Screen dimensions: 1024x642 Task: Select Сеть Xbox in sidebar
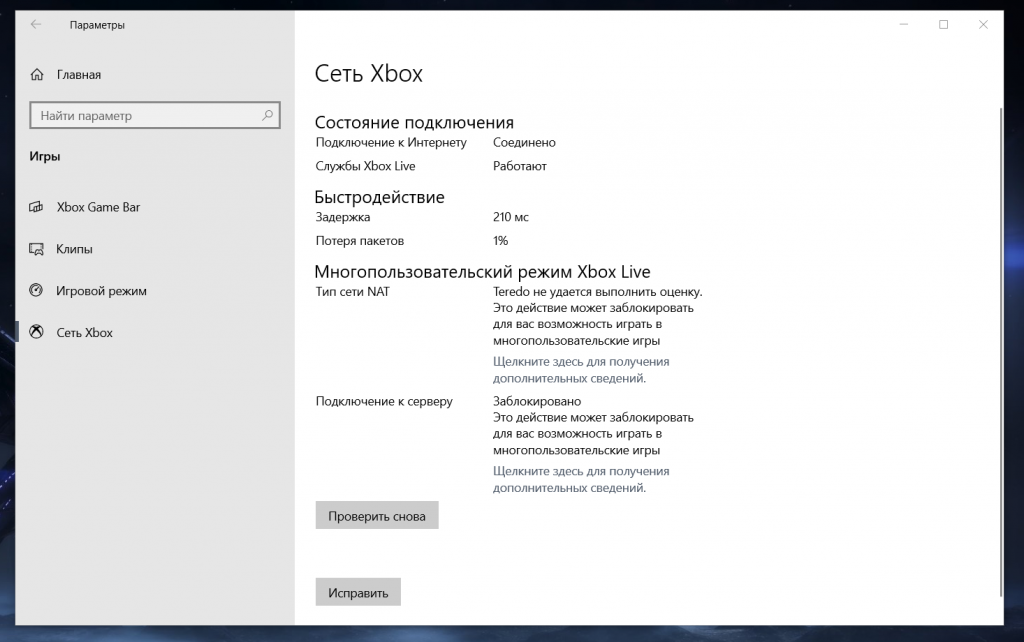pos(84,332)
